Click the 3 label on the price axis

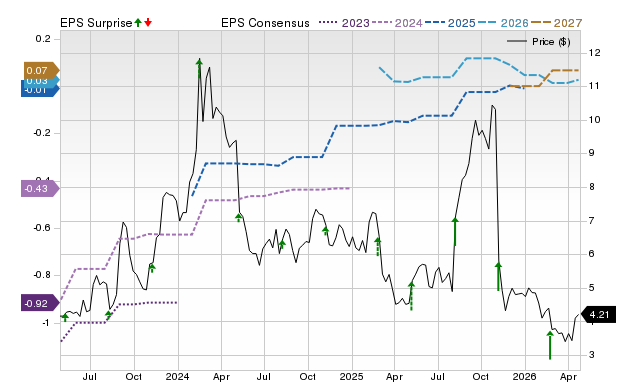(592, 355)
